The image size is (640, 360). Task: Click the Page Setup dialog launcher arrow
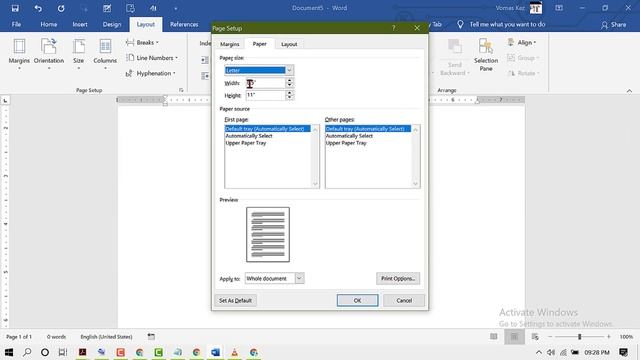pyautogui.click(x=181, y=90)
